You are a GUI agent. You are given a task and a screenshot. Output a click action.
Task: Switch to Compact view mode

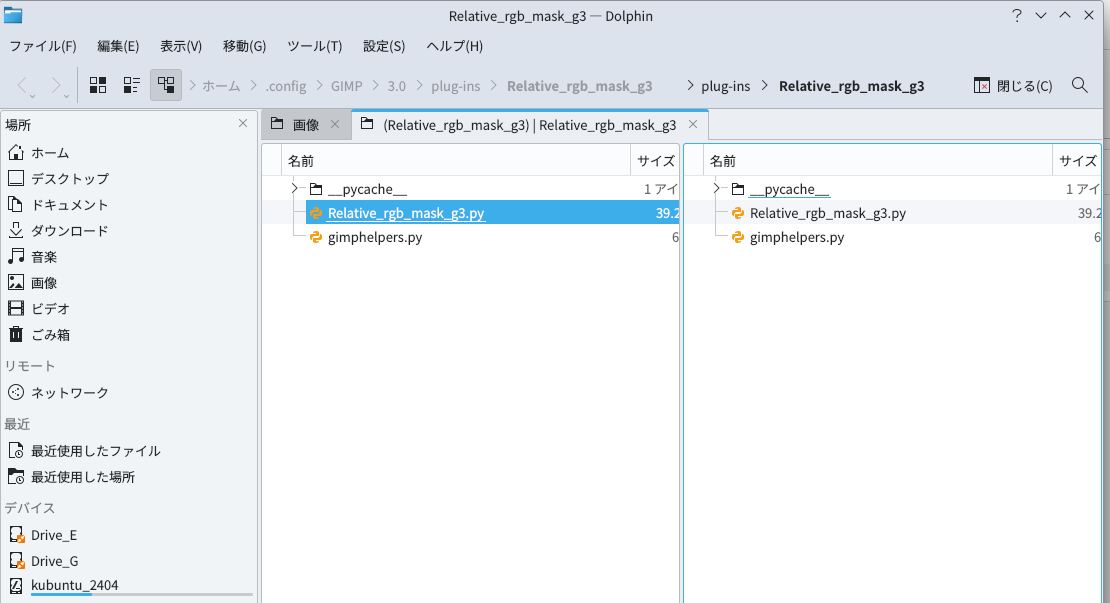[x=132, y=85]
